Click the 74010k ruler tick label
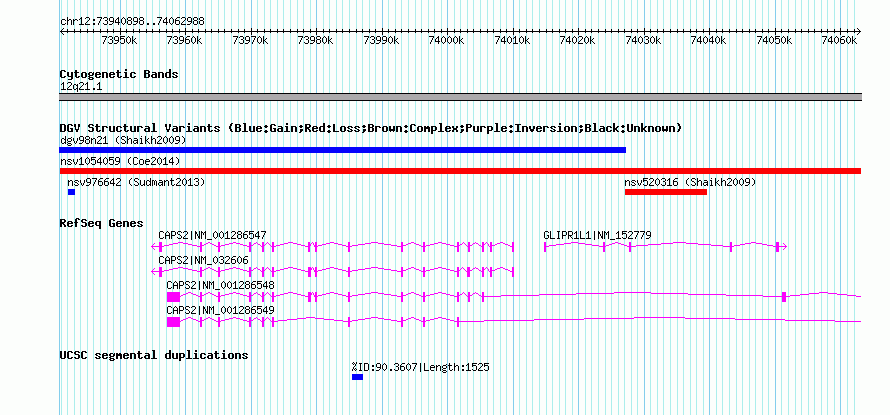This screenshot has height=415, width=890. coord(513,40)
